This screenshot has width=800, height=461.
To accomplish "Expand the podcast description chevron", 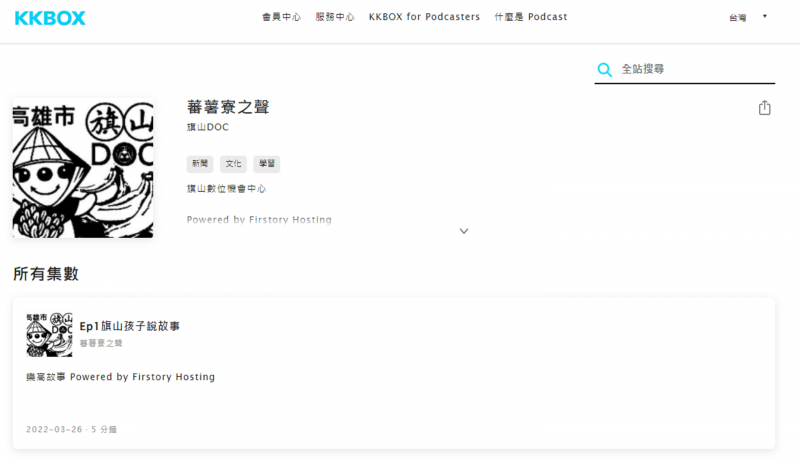I will tap(464, 231).
